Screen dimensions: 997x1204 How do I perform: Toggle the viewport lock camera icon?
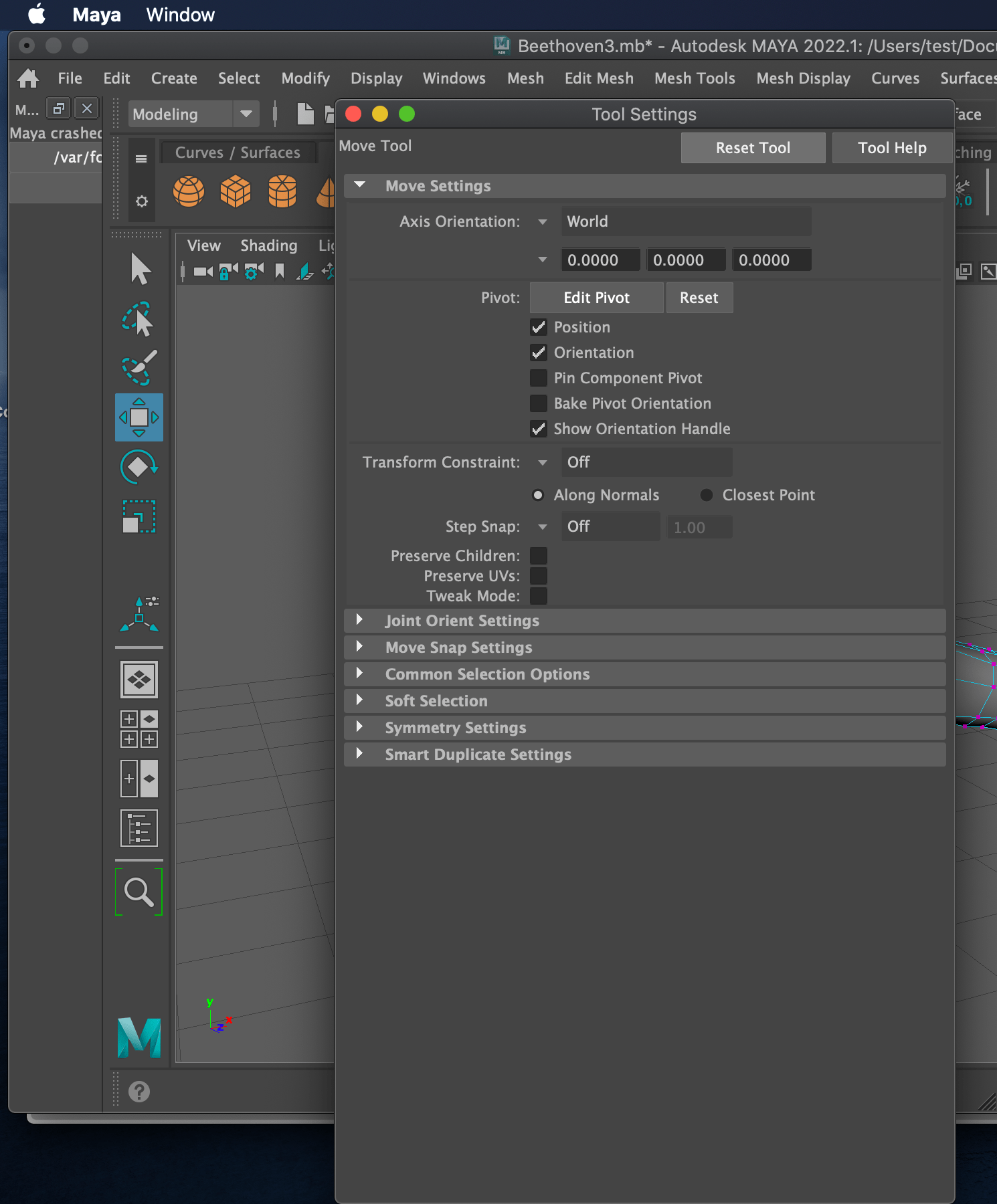(228, 271)
